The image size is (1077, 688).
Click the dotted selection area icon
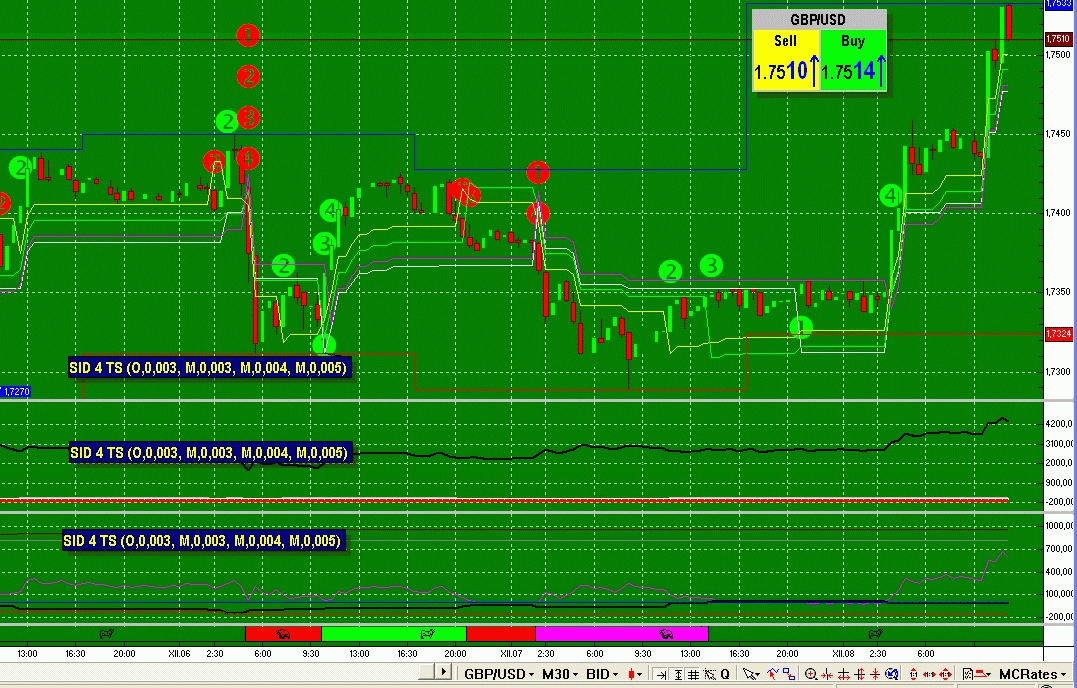coord(710,674)
